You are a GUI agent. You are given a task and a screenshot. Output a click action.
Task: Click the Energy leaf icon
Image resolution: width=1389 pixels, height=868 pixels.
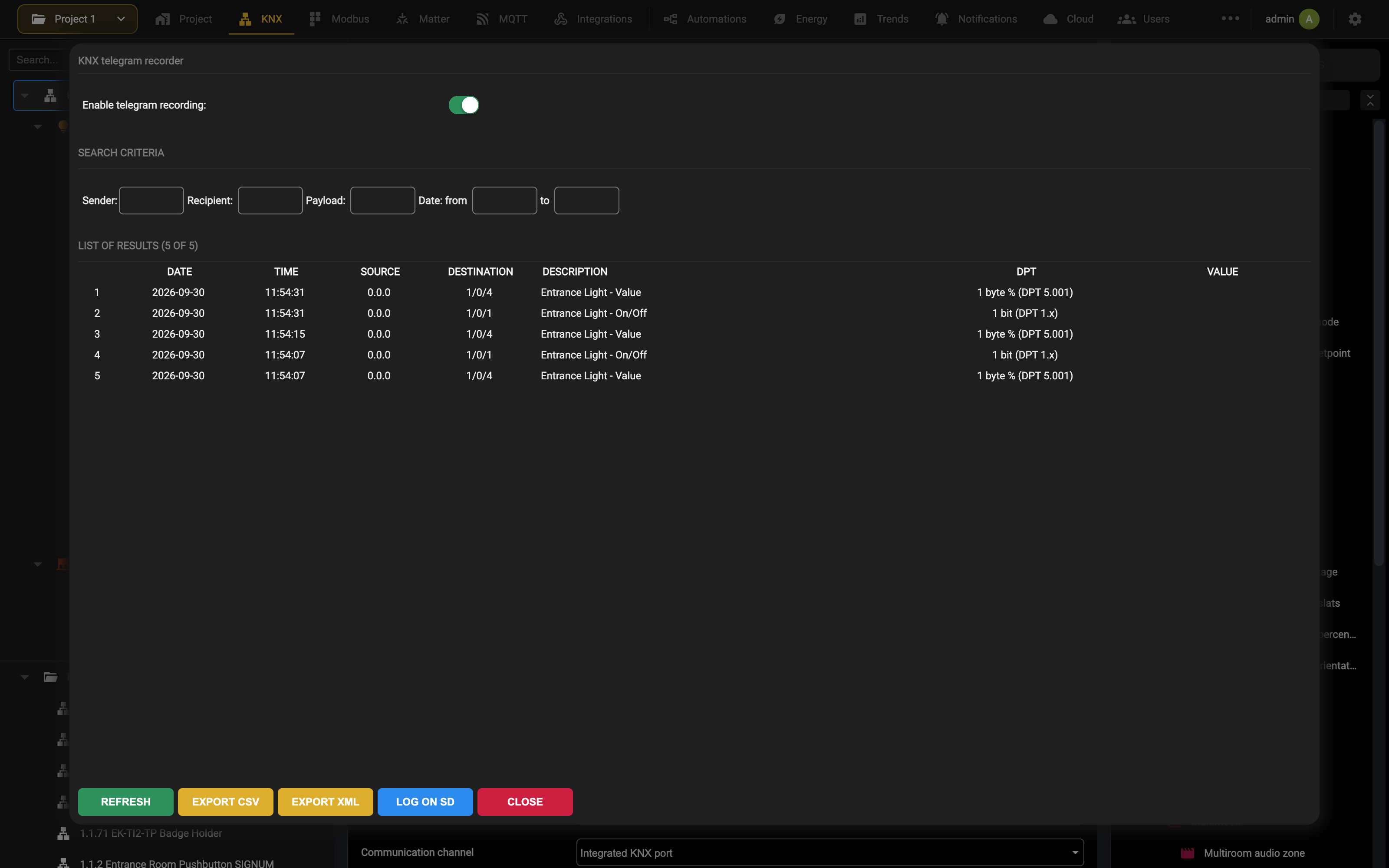780,19
